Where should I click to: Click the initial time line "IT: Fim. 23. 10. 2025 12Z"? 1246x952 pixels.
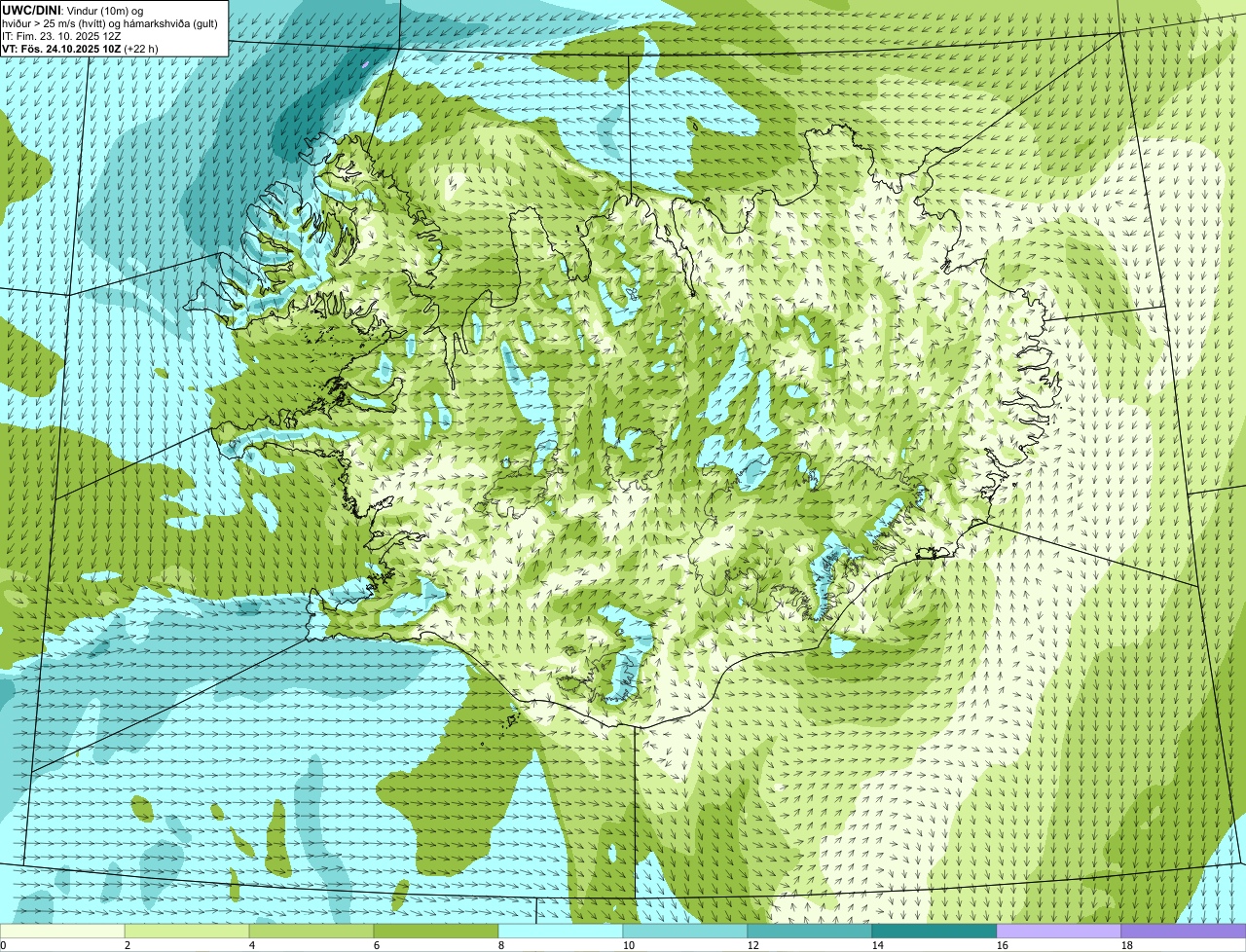(x=61, y=35)
